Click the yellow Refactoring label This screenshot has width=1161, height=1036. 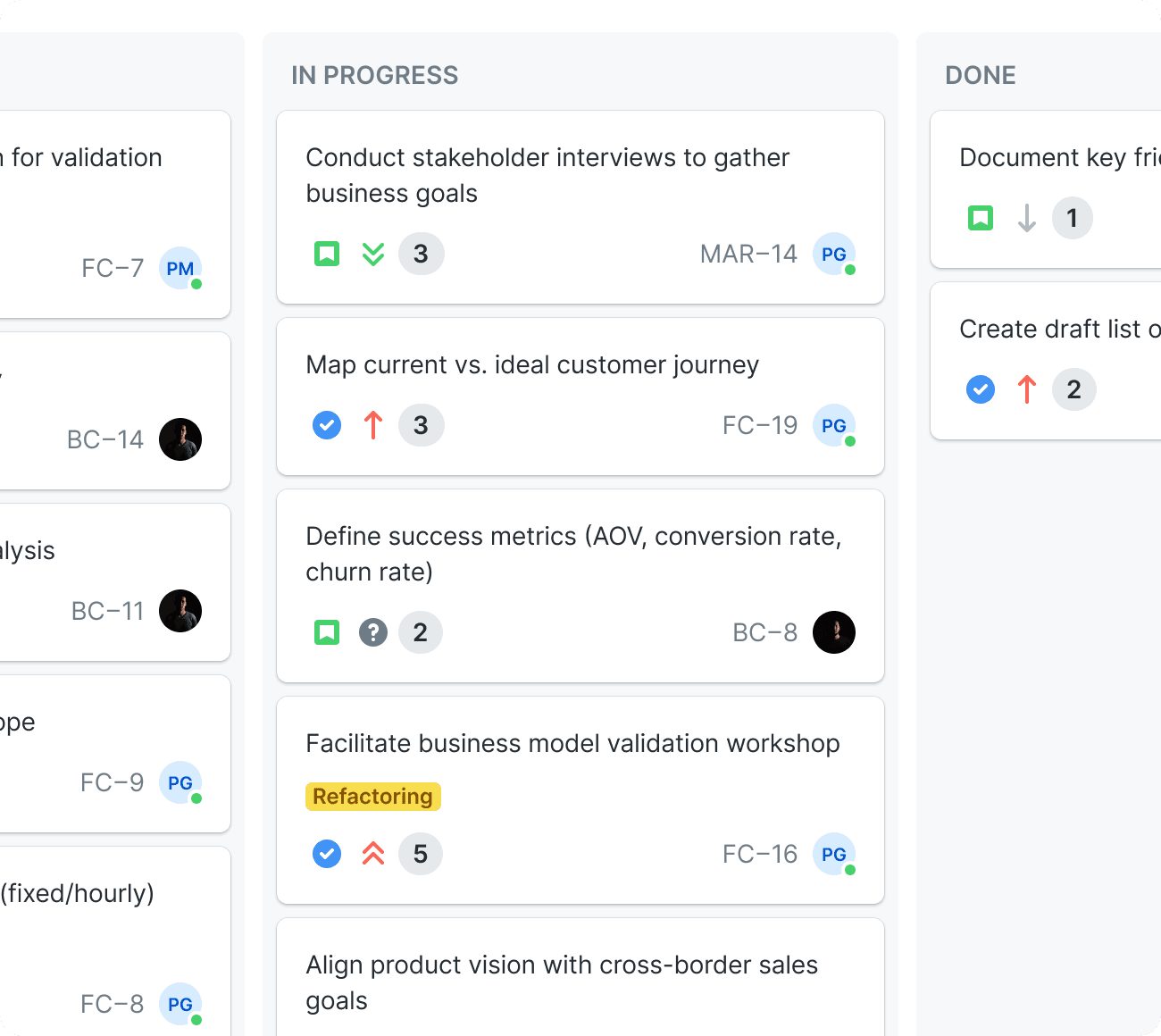click(373, 797)
